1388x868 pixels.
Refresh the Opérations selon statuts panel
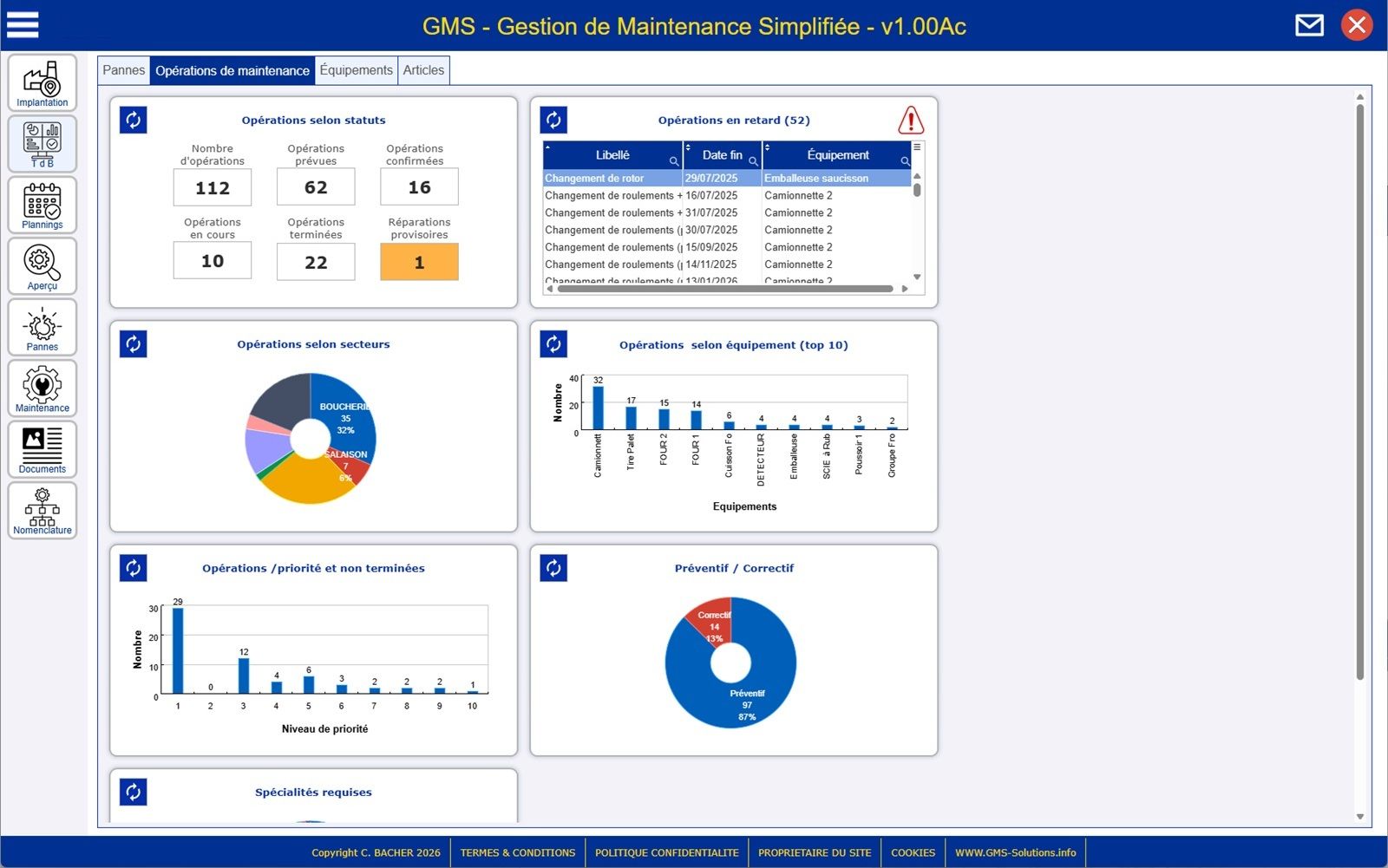pyautogui.click(x=133, y=120)
